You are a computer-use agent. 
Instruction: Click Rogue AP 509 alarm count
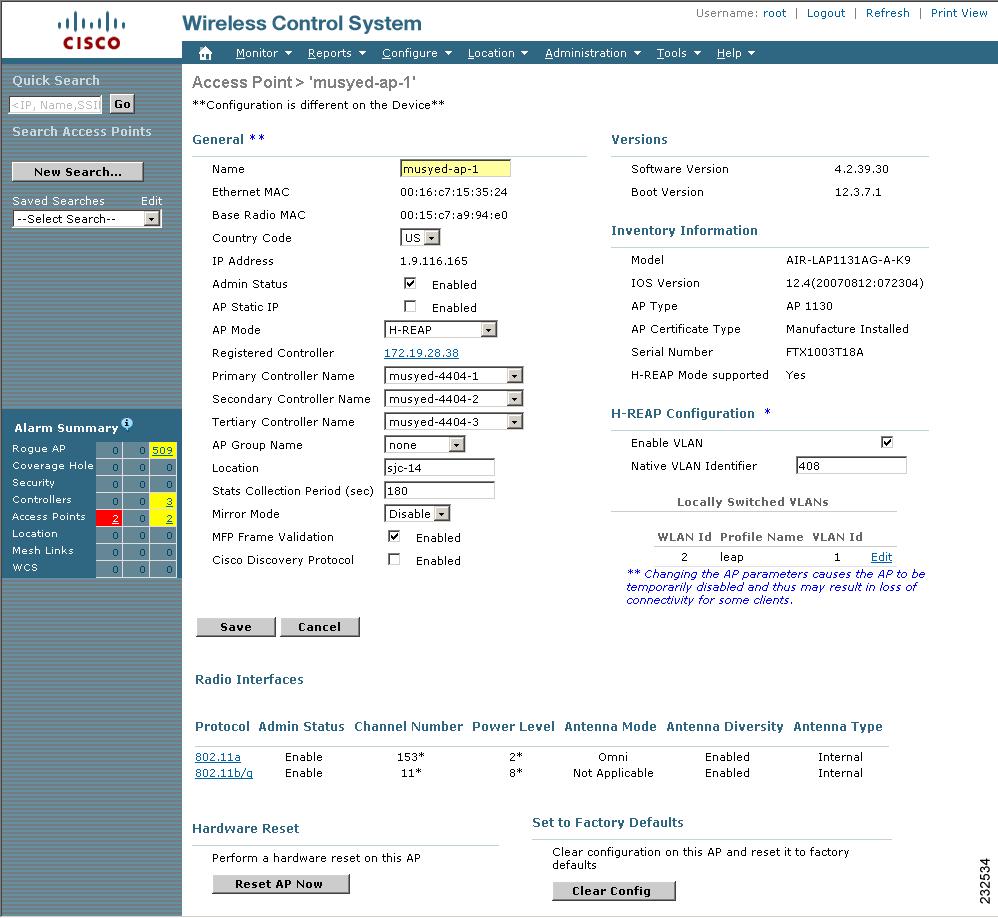[162, 450]
